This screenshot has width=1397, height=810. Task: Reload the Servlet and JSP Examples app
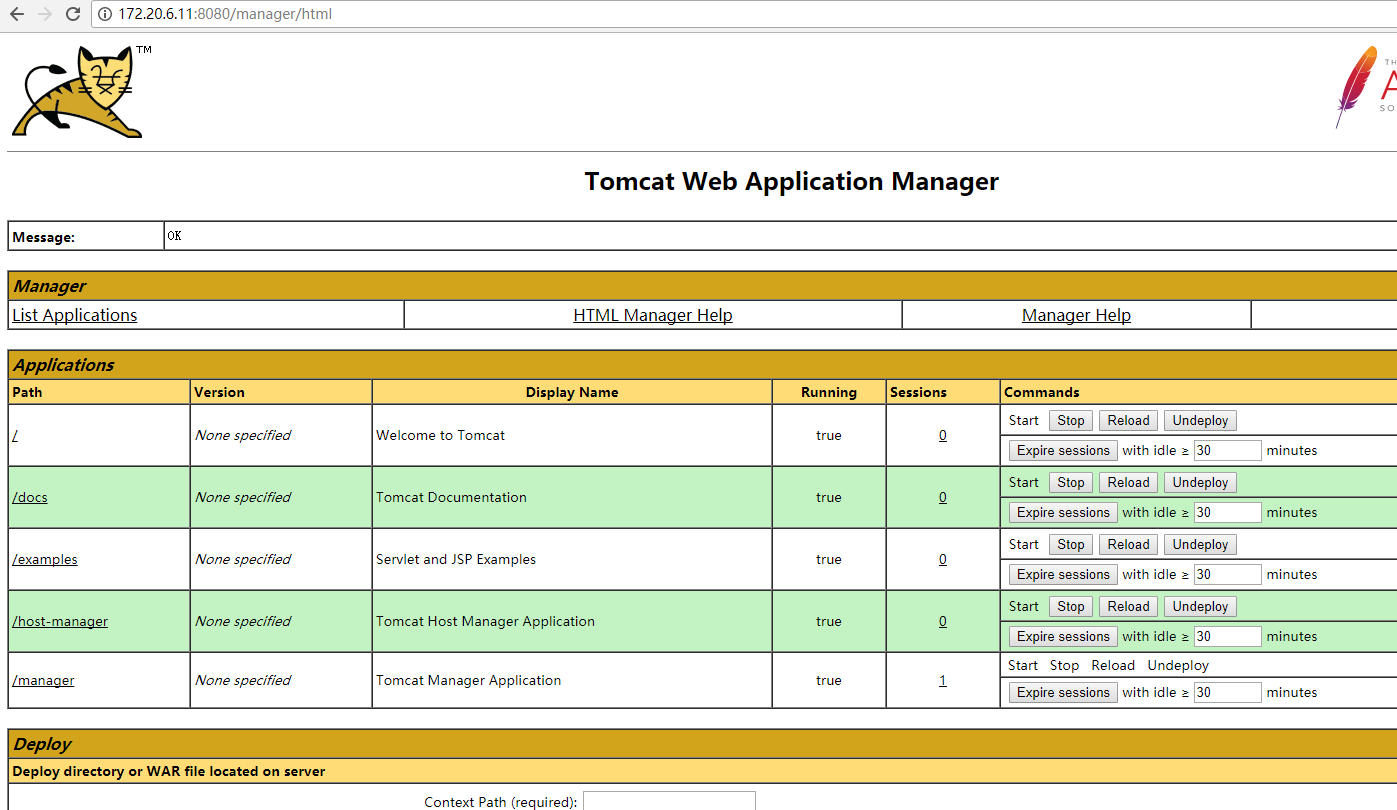click(x=1129, y=545)
